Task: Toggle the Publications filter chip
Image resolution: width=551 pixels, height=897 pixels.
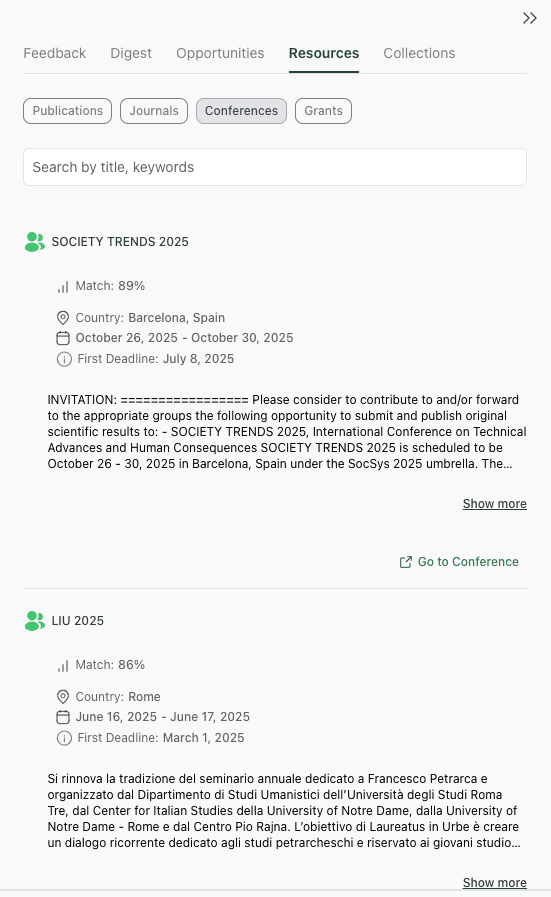Action: (68, 111)
